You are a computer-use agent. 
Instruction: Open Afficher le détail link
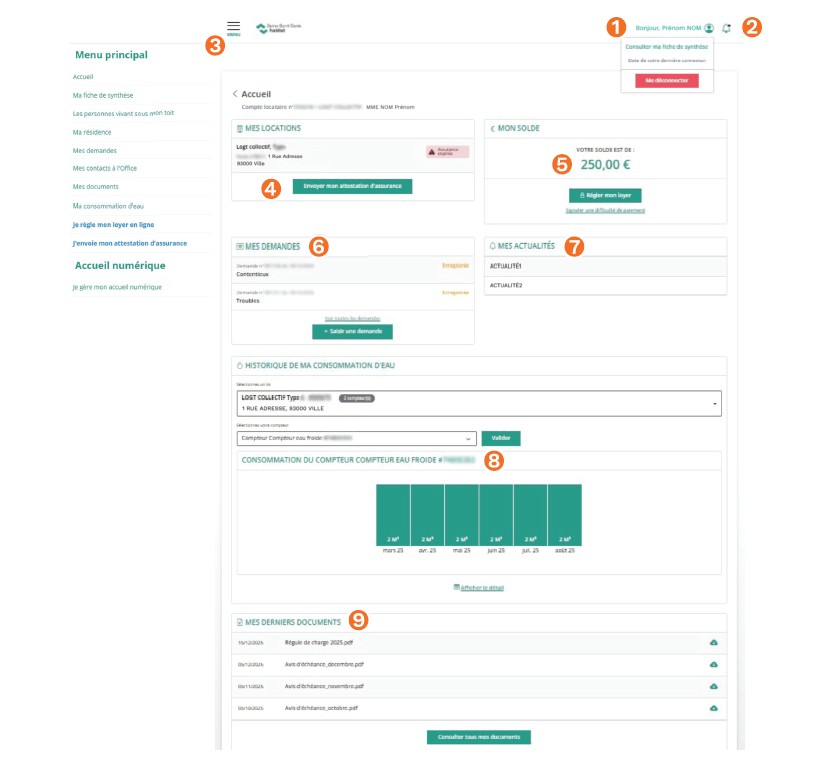481,588
